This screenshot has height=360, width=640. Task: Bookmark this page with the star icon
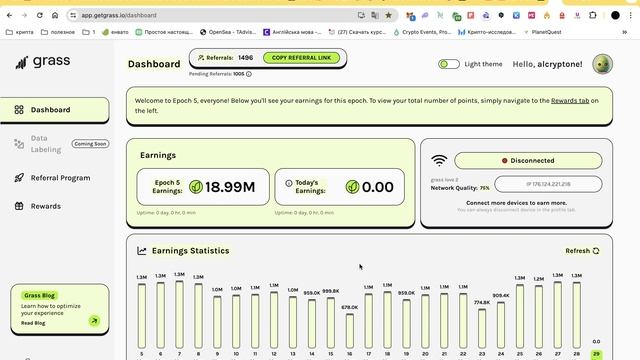[x=389, y=16]
